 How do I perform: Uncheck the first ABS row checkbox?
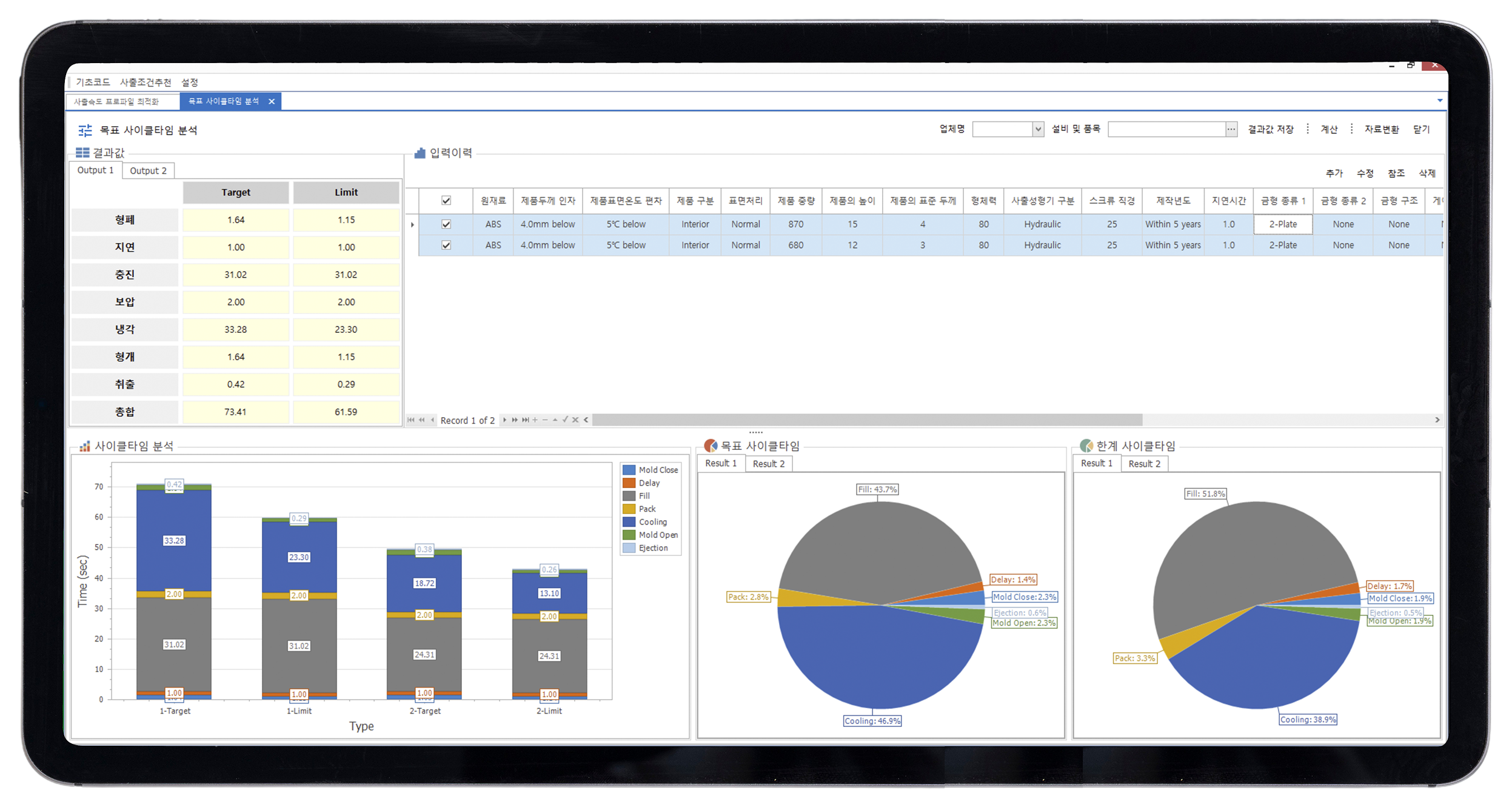click(446, 224)
